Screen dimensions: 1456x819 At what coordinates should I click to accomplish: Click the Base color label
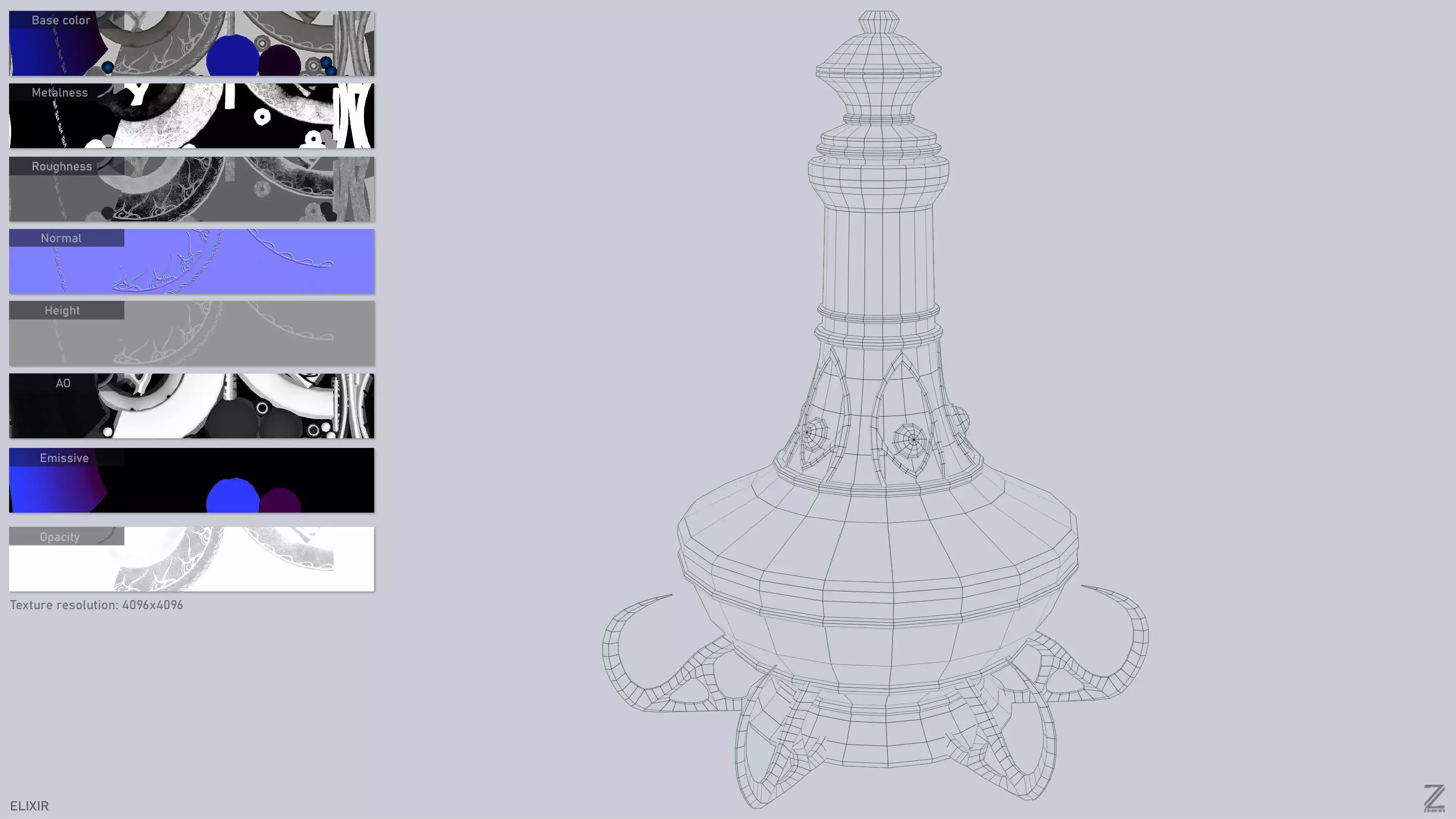click(61, 20)
